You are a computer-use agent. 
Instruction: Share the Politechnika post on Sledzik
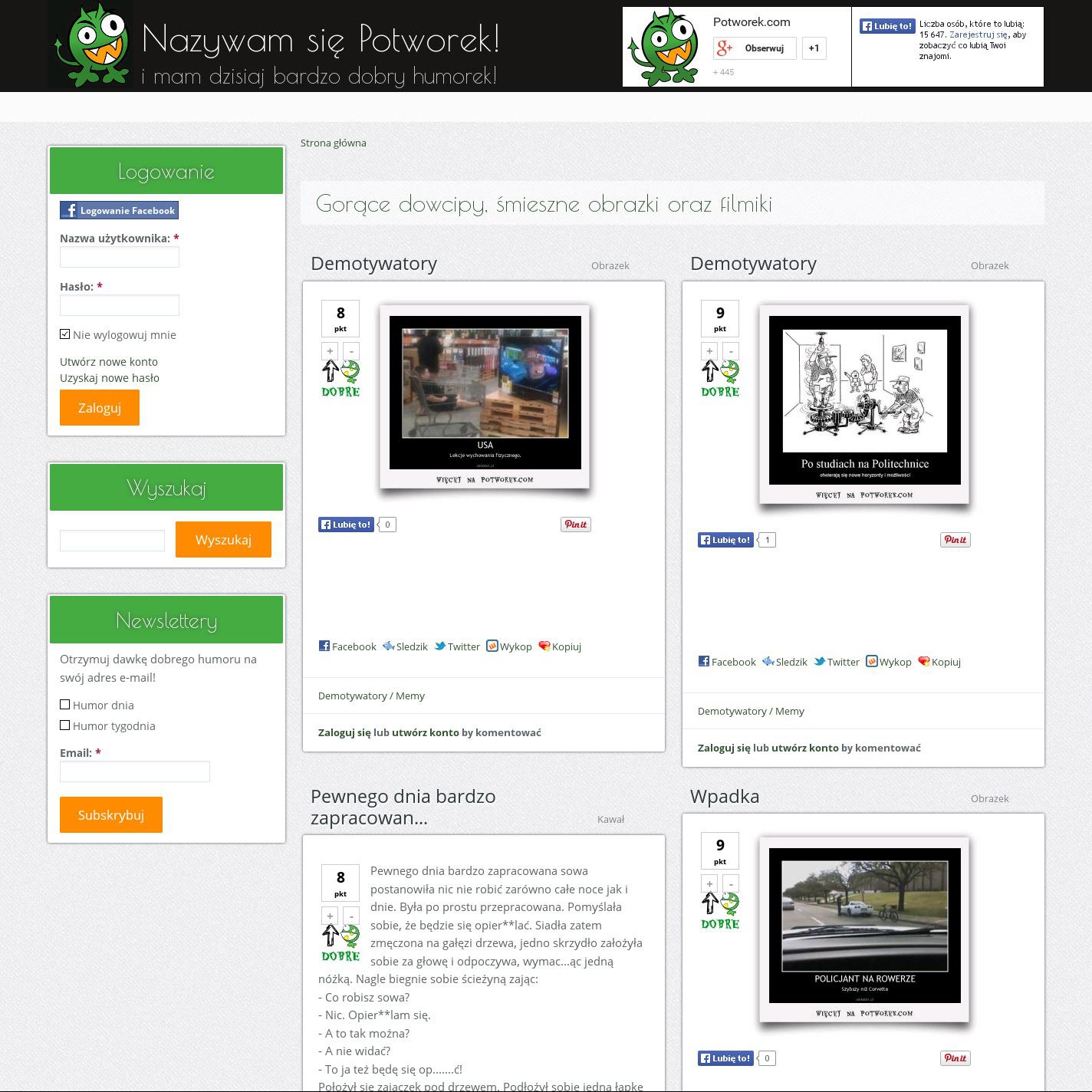(784, 662)
